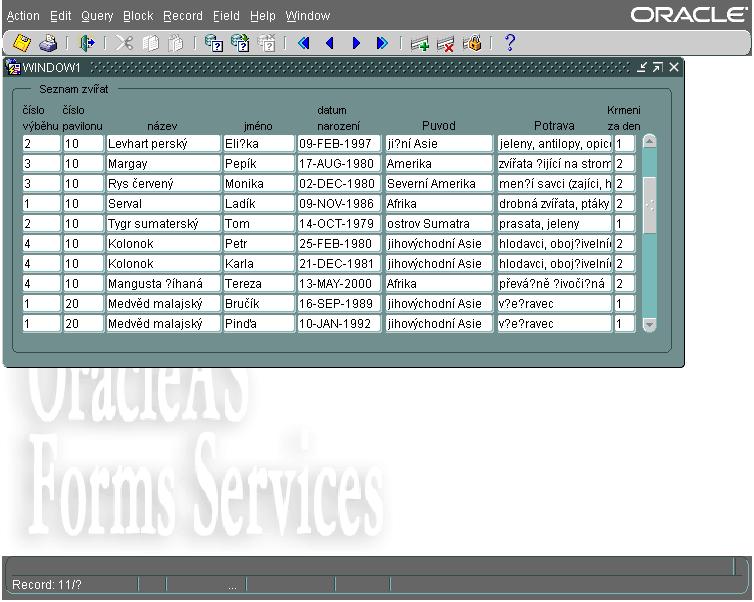Open the Record menu
The height and width of the screenshot is (602, 754).
[x=183, y=16]
